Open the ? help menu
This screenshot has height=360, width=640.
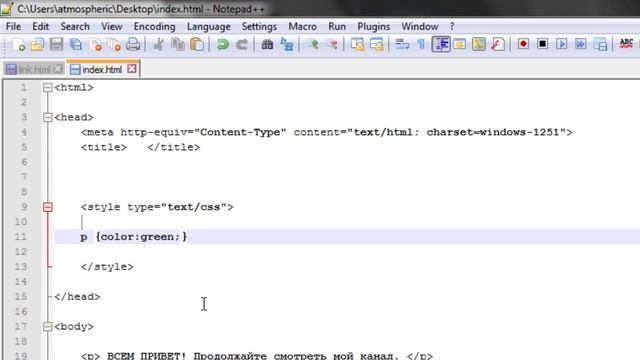[452, 27]
